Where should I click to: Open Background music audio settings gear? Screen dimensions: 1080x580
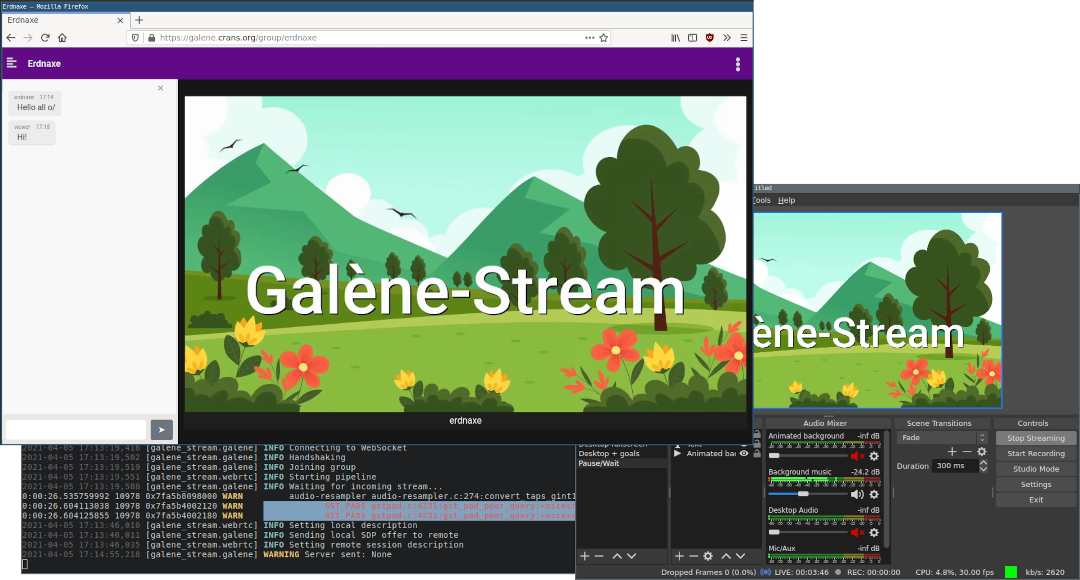(x=874, y=494)
